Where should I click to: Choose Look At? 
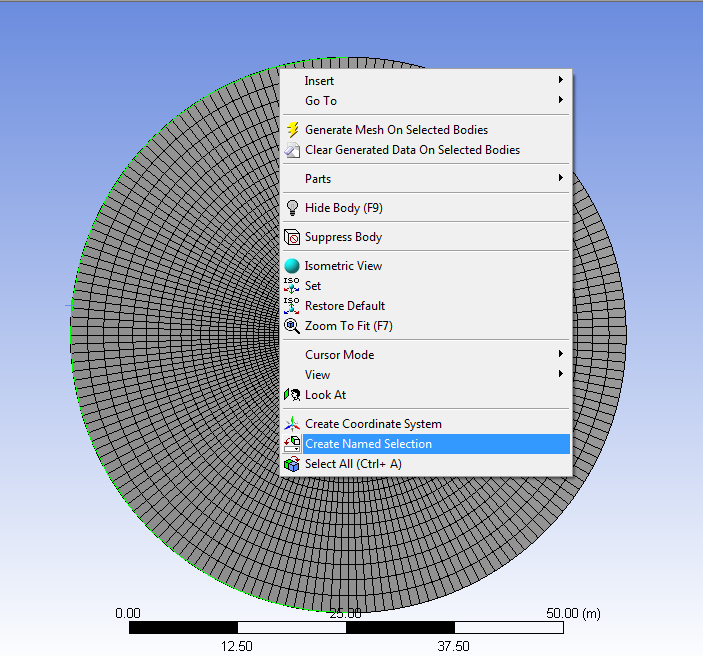click(x=426, y=395)
